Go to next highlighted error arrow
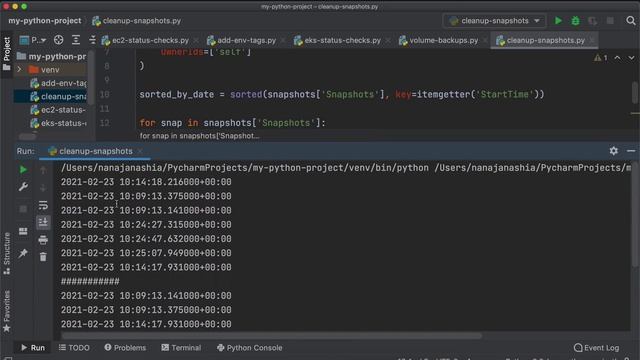The width and height of the screenshot is (640, 360). (x=631, y=58)
